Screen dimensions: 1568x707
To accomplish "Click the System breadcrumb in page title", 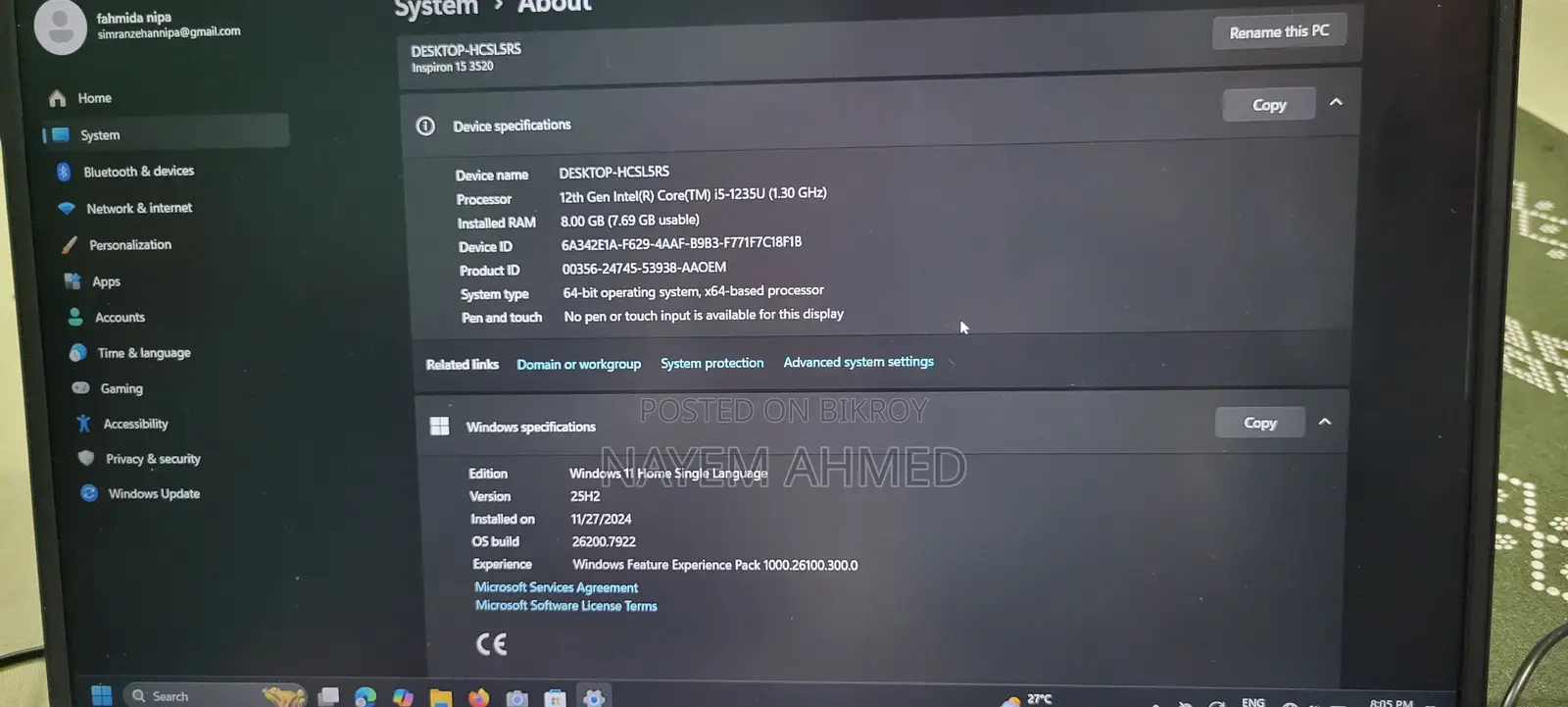I will tap(436, 9).
